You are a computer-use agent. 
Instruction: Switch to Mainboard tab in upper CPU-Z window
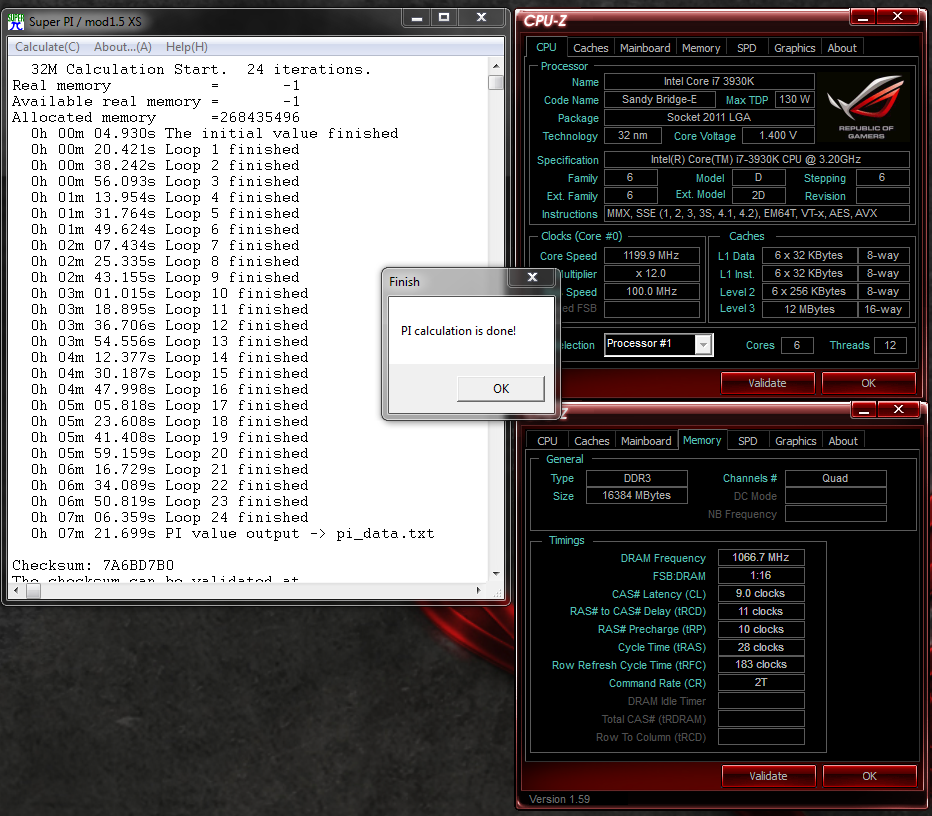pos(645,48)
